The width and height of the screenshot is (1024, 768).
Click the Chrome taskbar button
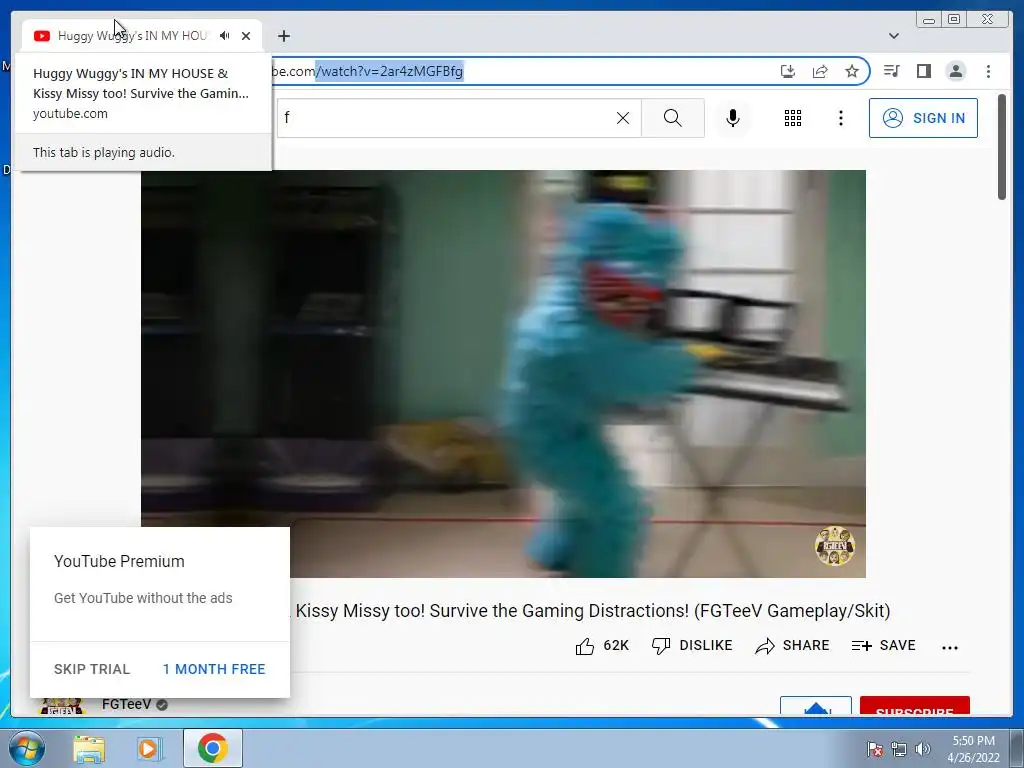tap(213, 748)
